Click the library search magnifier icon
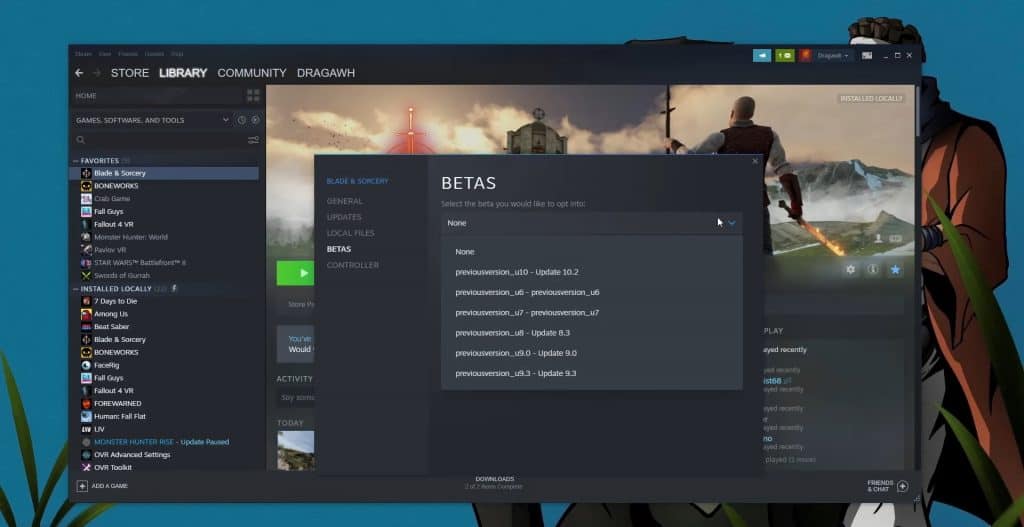Screen dimensions: 1024x527 pos(81,140)
